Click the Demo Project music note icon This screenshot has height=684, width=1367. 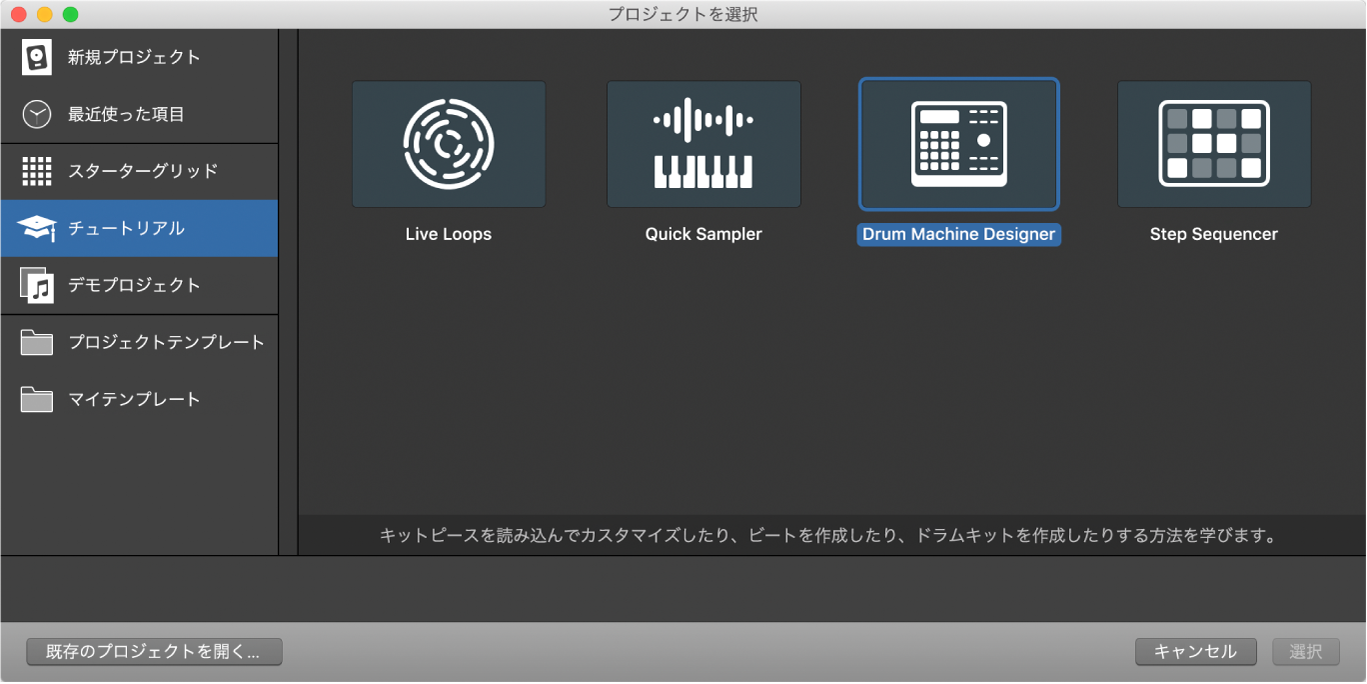(37, 285)
